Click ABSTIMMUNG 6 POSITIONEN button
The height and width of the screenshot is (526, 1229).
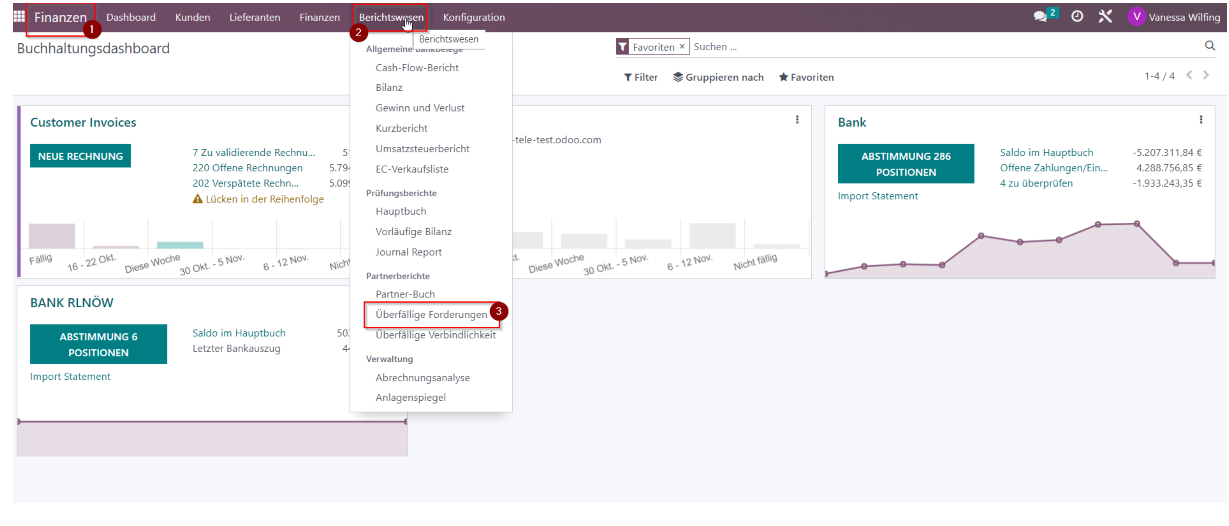tap(98, 344)
